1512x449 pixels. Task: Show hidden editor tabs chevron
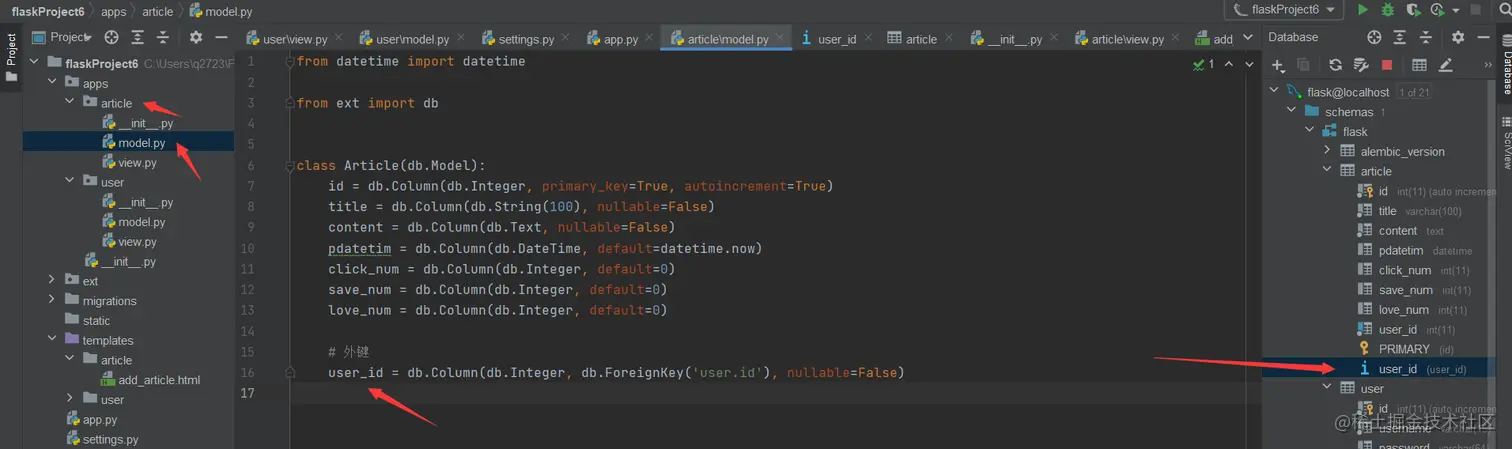1248,38
